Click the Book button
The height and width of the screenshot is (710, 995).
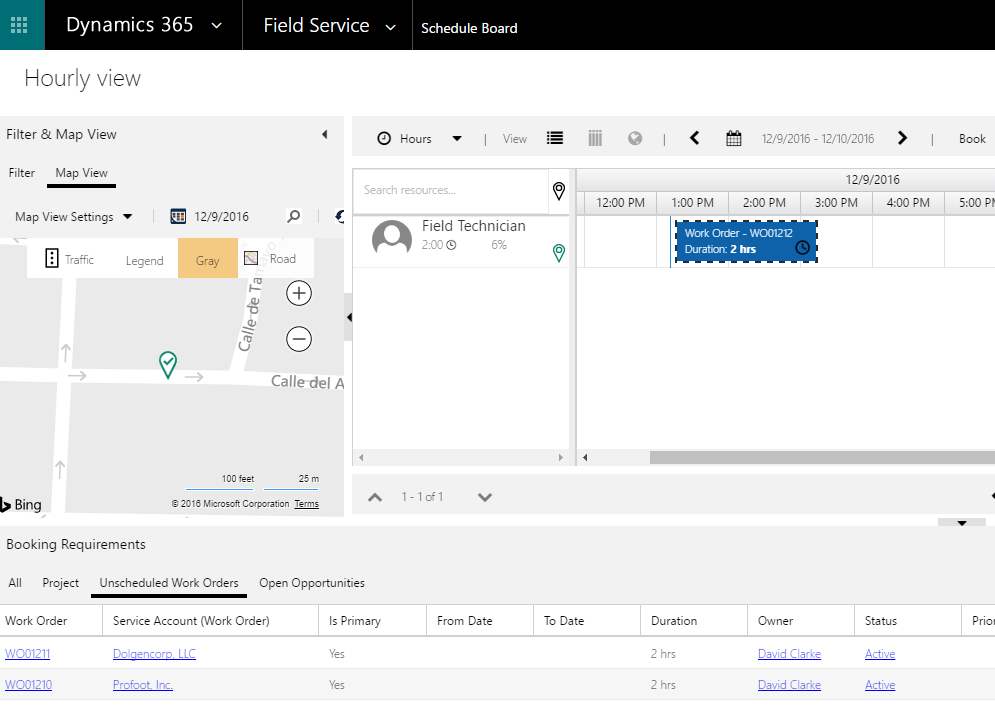click(x=972, y=138)
